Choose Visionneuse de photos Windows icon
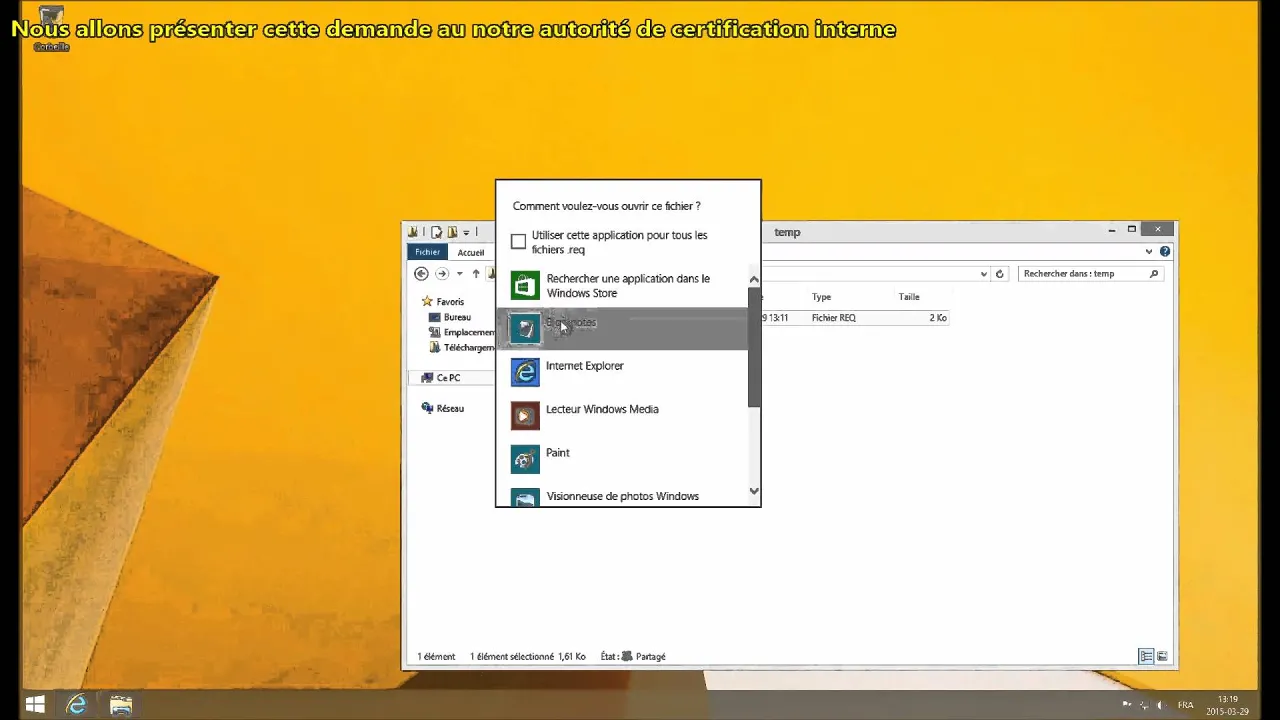The height and width of the screenshot is (720, 1280). click(x=525, y=497)
